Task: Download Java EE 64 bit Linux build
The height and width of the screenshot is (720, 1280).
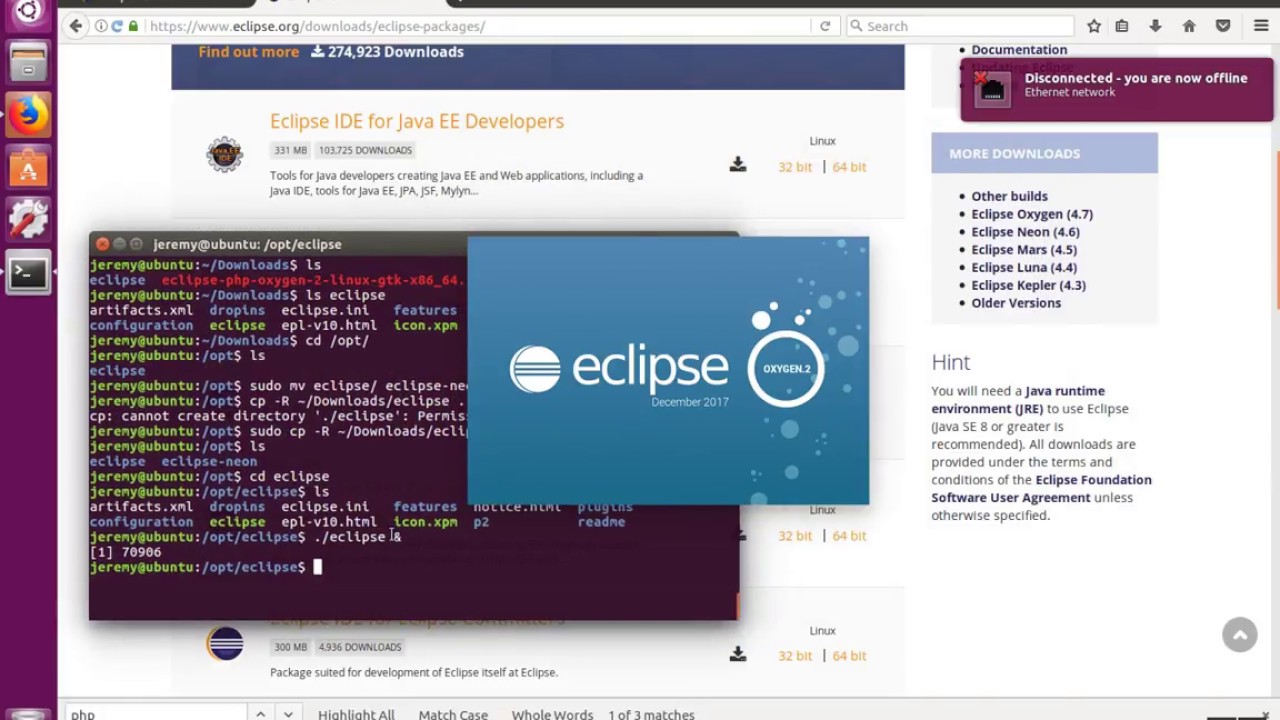Action: (x=849, y=167)
